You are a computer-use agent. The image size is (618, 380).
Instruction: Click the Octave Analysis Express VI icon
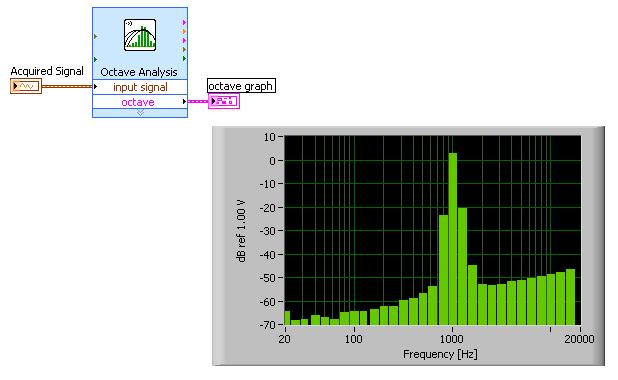140,35
